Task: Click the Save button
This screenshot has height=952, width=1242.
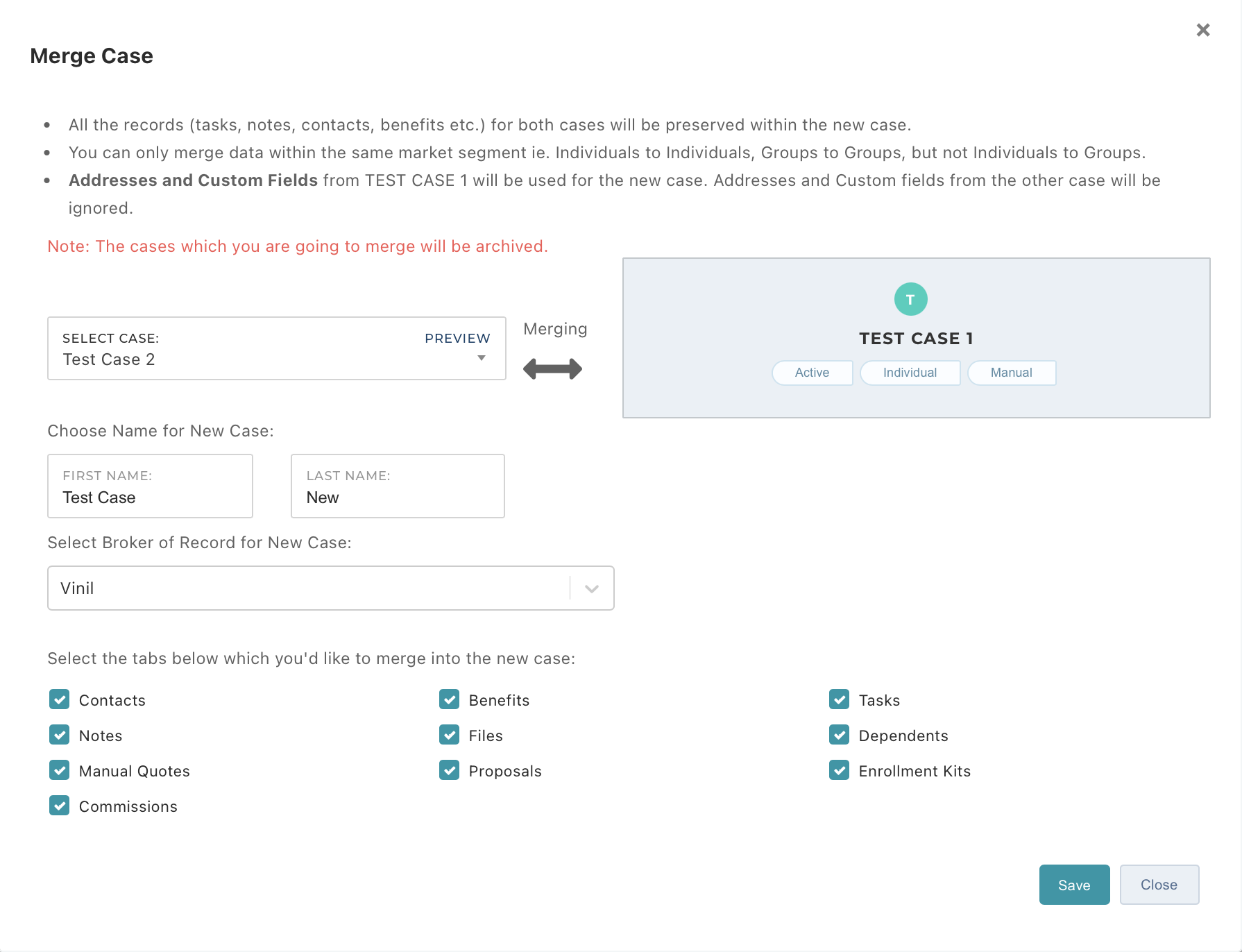Action: coord(1074,885)
